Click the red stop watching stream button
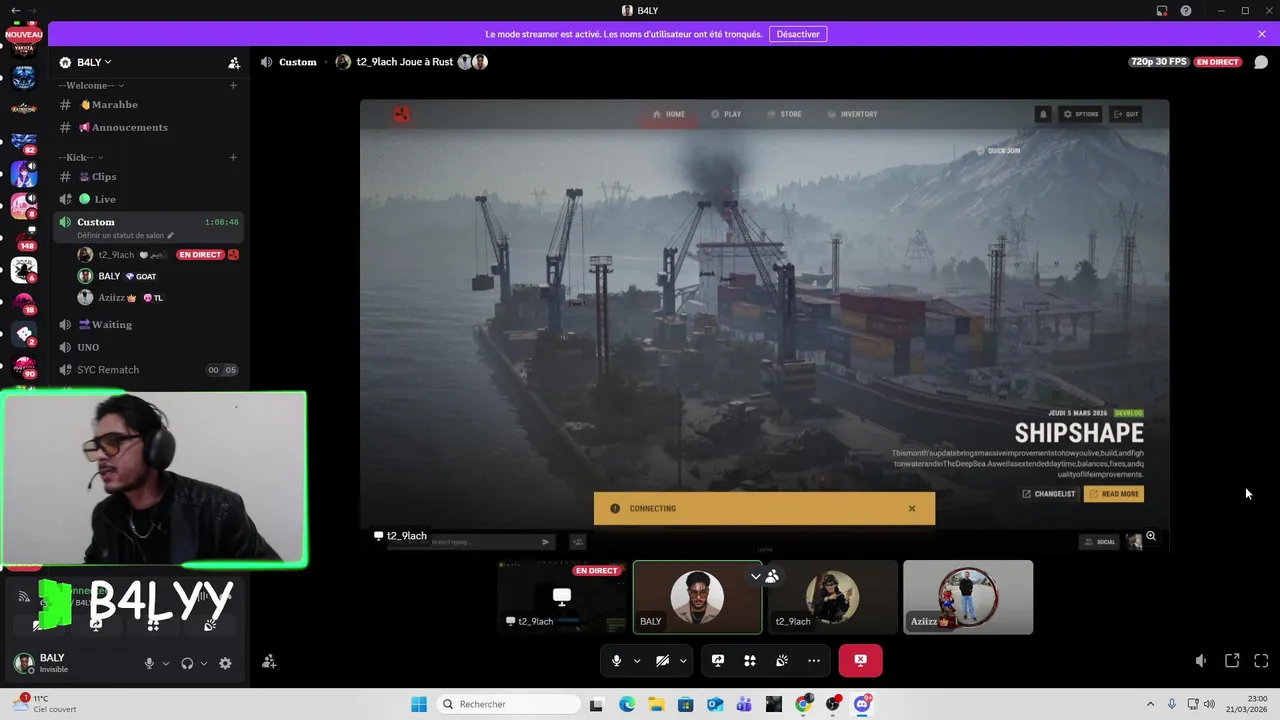Image resolution: width=1280 pixels, height=720 pixels. click(860, 661)
